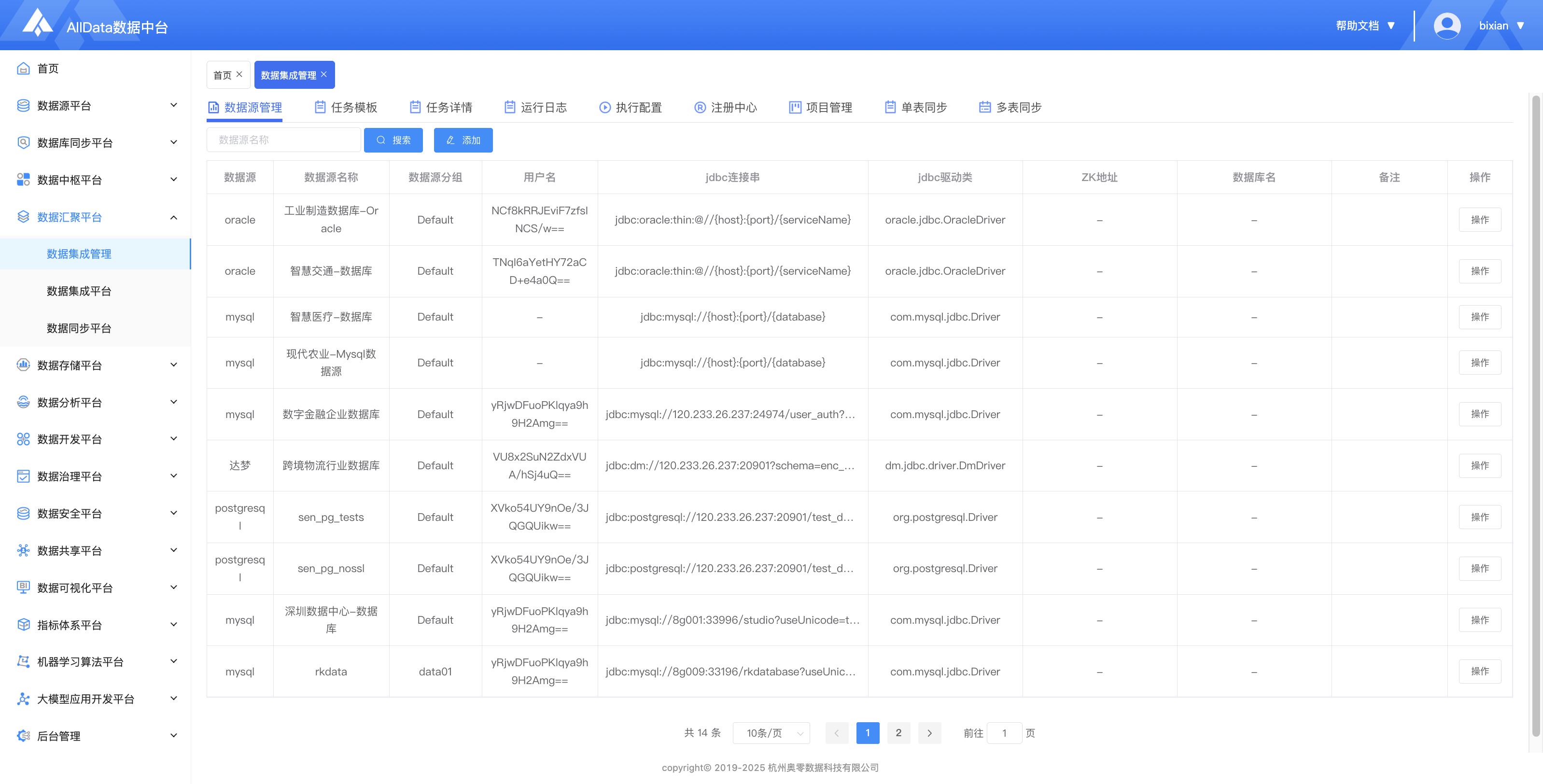The width and height of the screenshot is (1543, 784).
Task: Open the 数据同步平台 submenu item
Action: pos(79,328)
